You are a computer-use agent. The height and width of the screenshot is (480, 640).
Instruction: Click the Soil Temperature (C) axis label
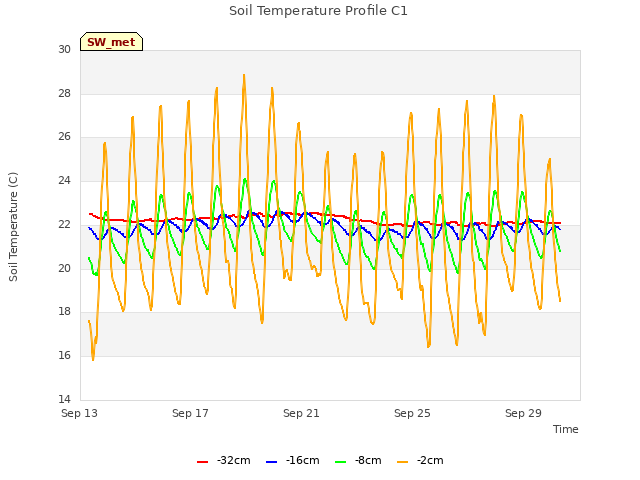(13, 227)
